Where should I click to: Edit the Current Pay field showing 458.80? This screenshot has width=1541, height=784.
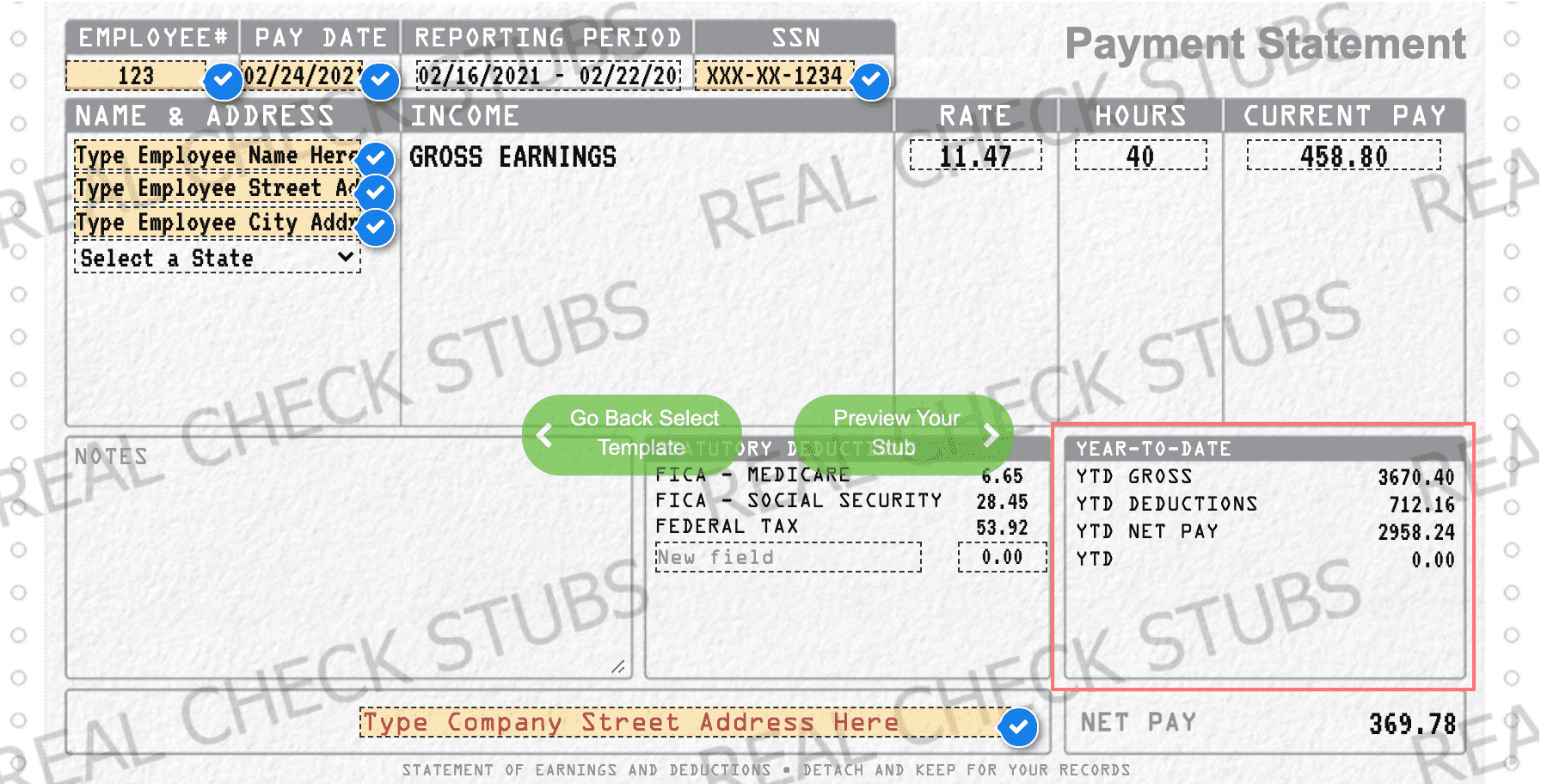coord(1344,156)
